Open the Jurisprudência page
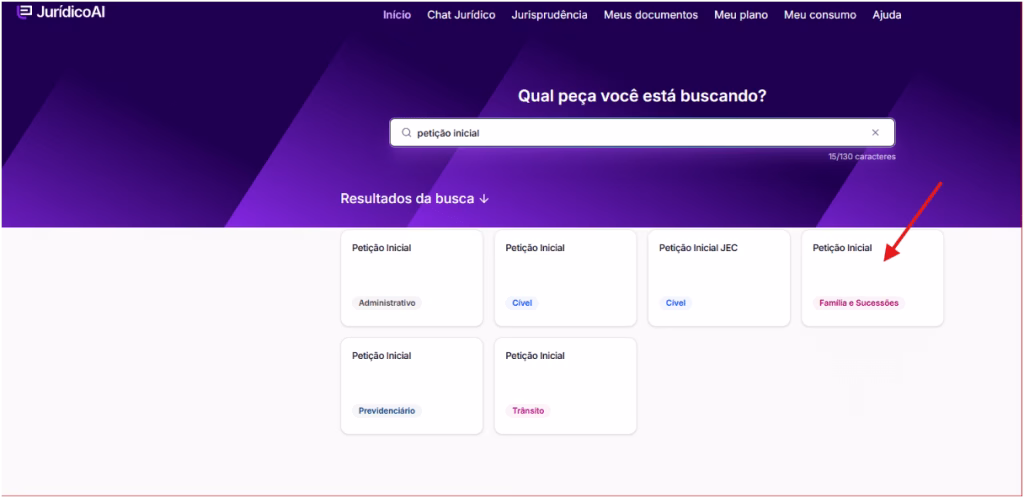The image size is (1024, 498). pyautogui.click(x=549, y=15)
